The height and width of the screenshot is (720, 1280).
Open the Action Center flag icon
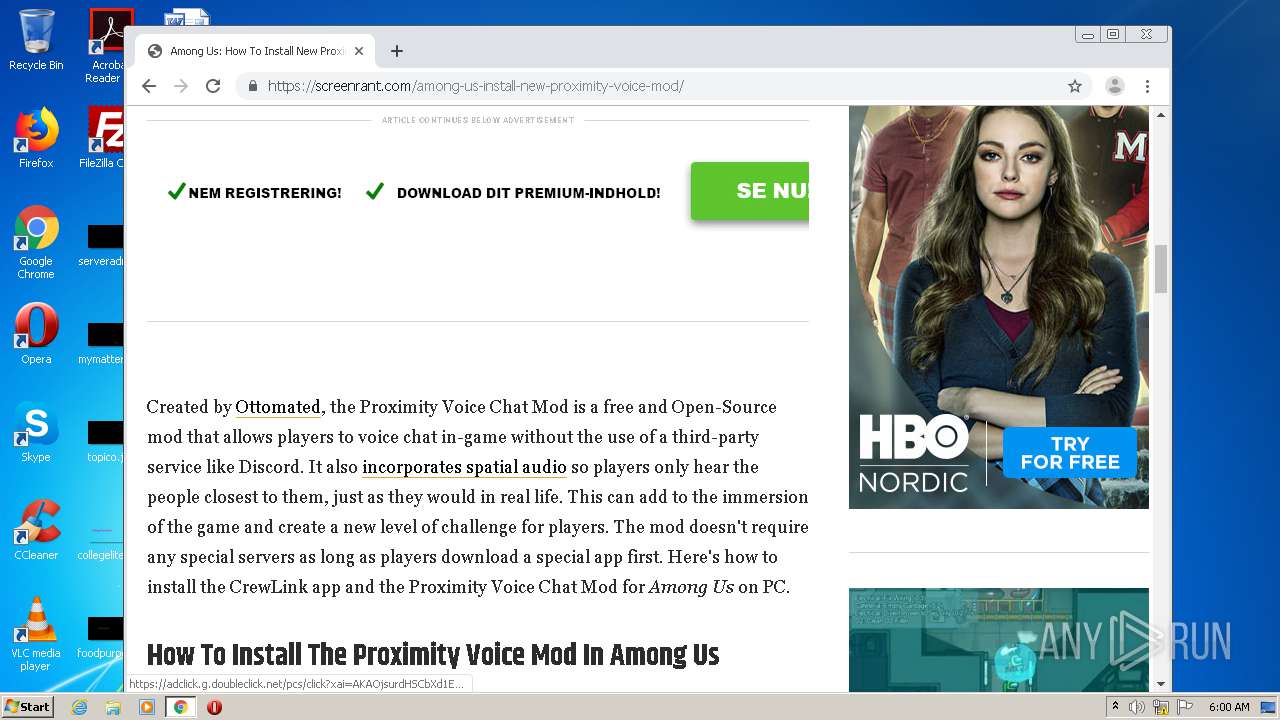coord(1185,707)
